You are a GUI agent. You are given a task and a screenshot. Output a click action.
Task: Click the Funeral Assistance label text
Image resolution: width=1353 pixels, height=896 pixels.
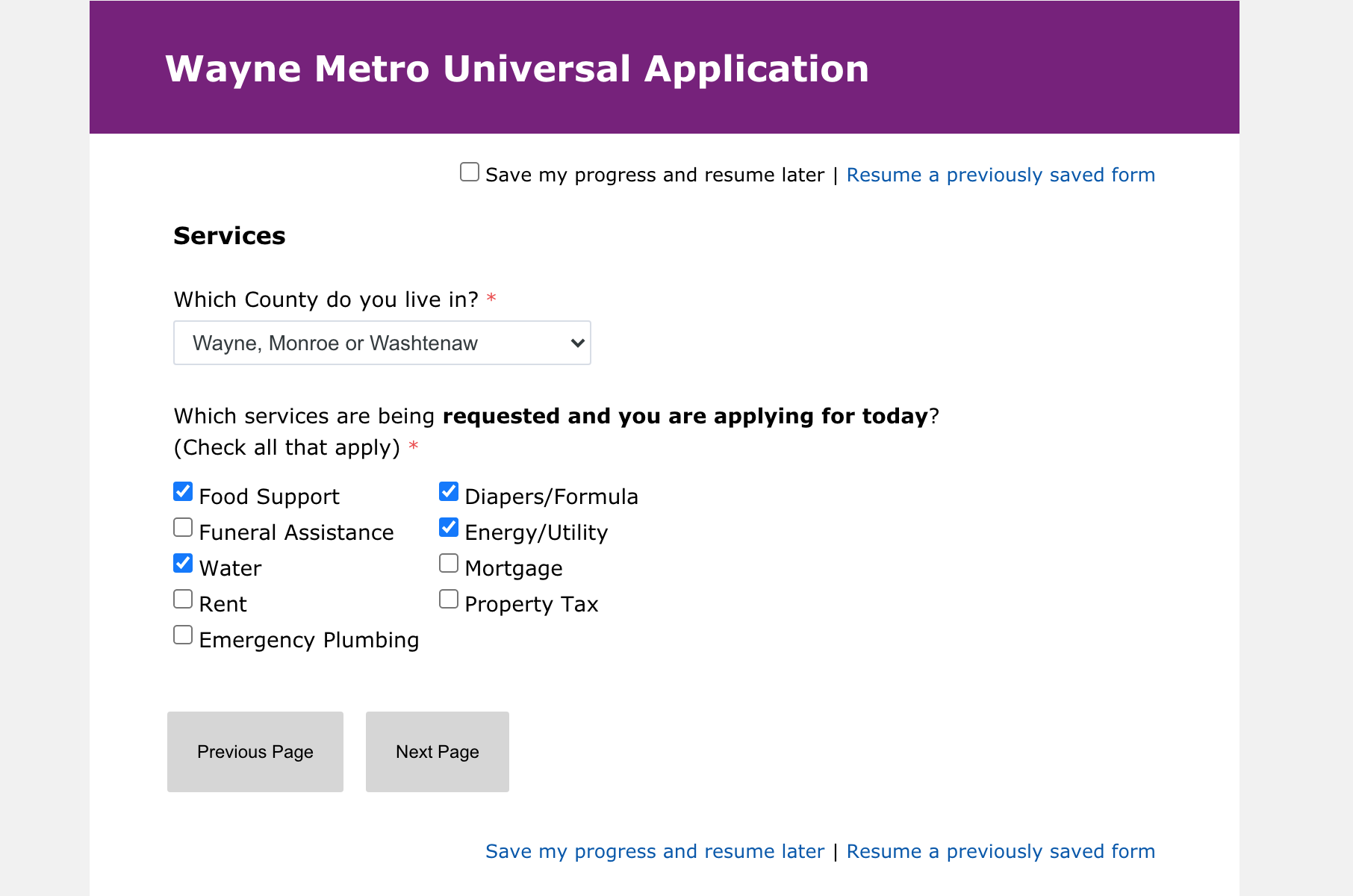(x=296, y=532)
